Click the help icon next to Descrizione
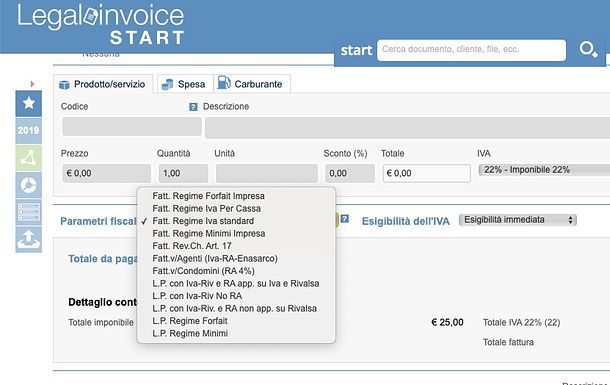The height and width of the screenshot is (385, 610). 193,107
